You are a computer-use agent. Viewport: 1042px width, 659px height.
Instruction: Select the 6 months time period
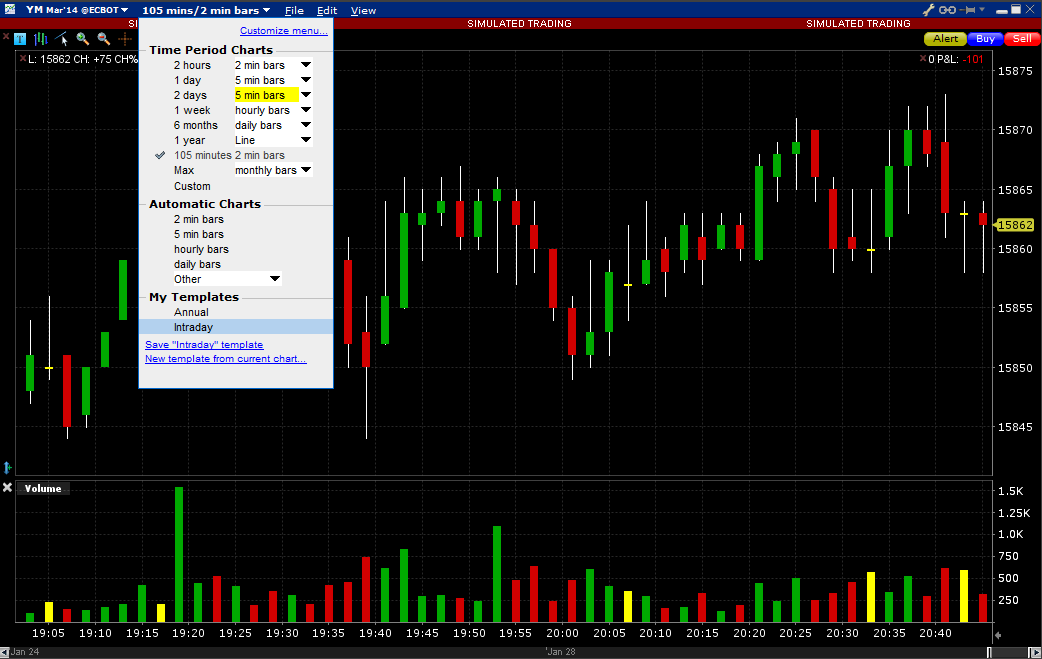(x=195, y=125)
